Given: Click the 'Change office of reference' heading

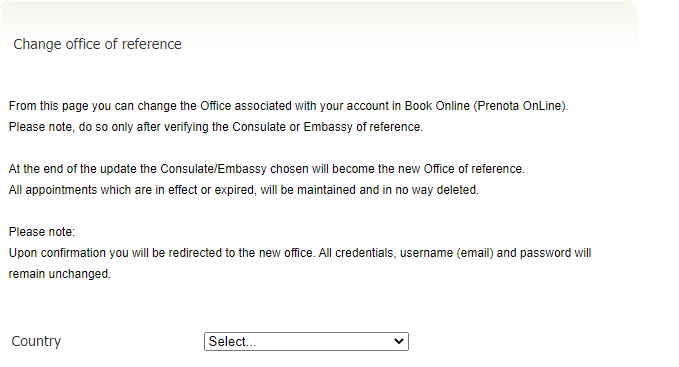Looking at the screenshot, I should point(97,44).
